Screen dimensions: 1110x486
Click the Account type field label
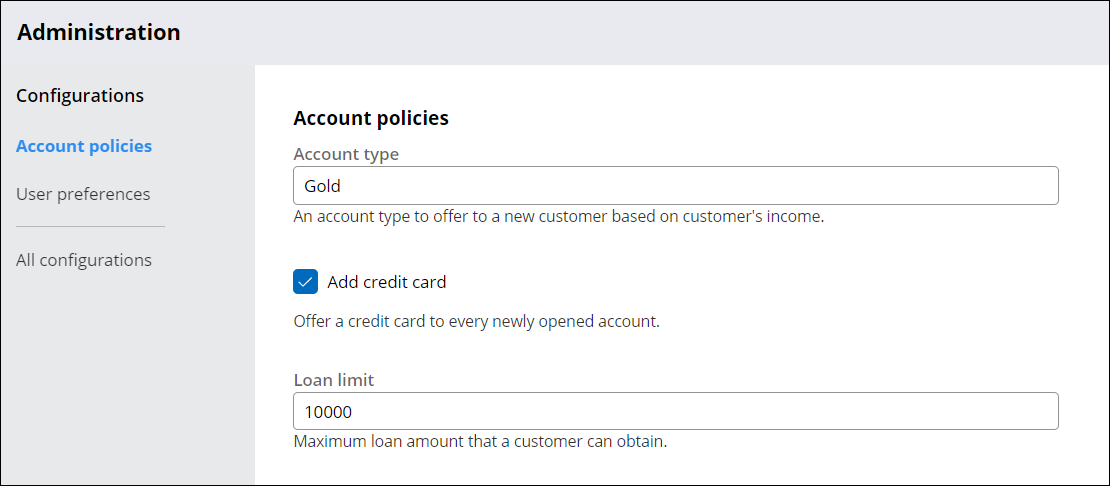[346, 154]
